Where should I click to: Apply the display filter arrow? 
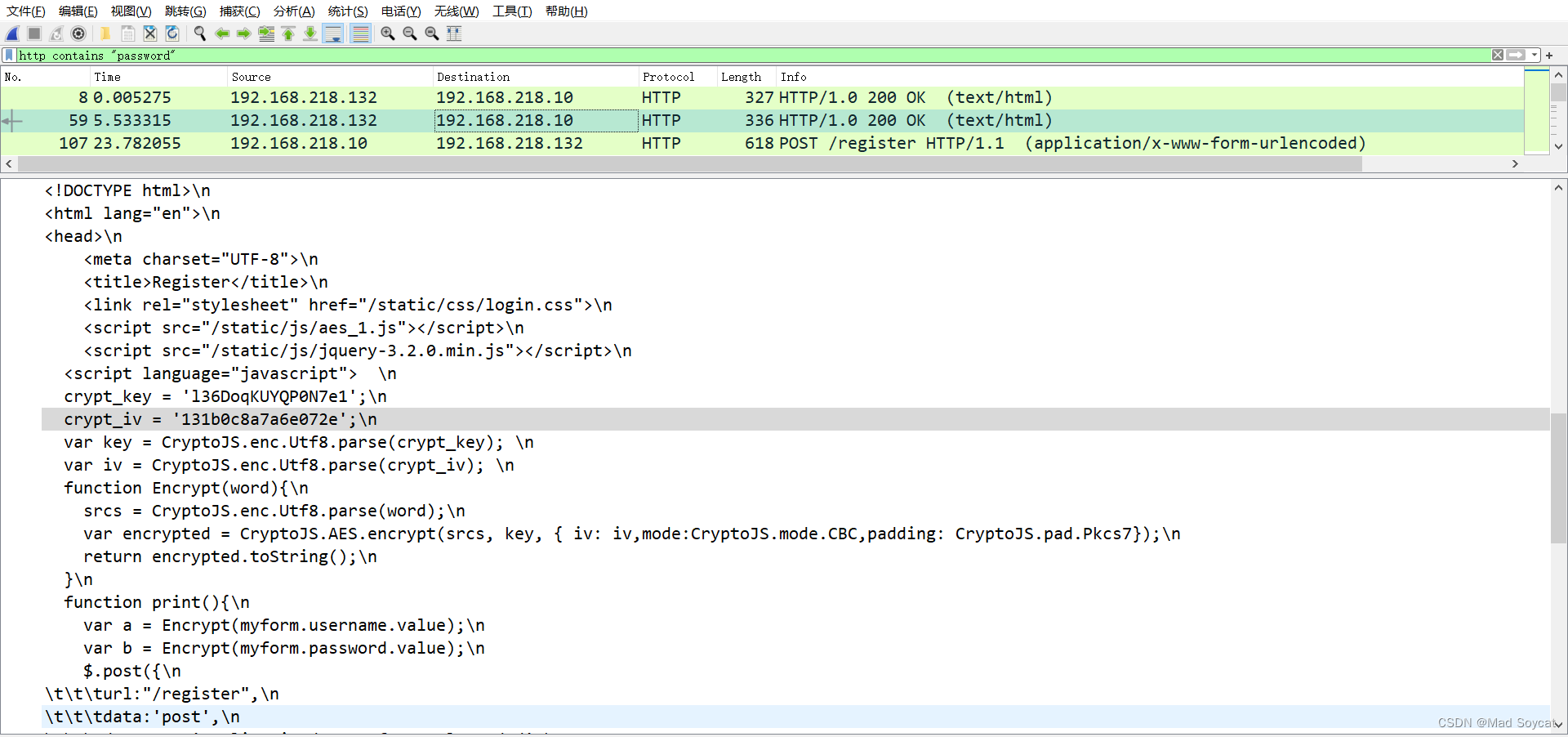coord(1516,55)
